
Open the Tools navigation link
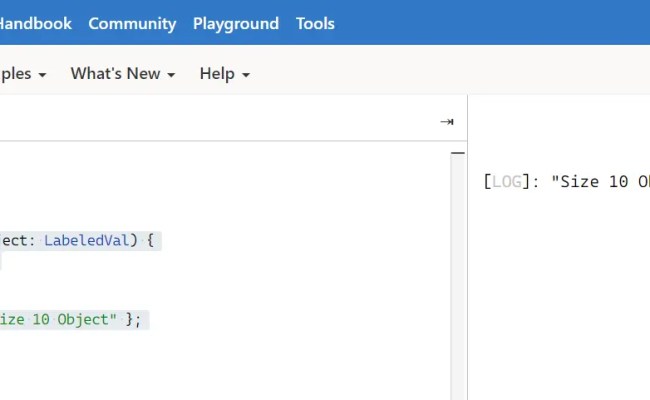tap(315, 24)
